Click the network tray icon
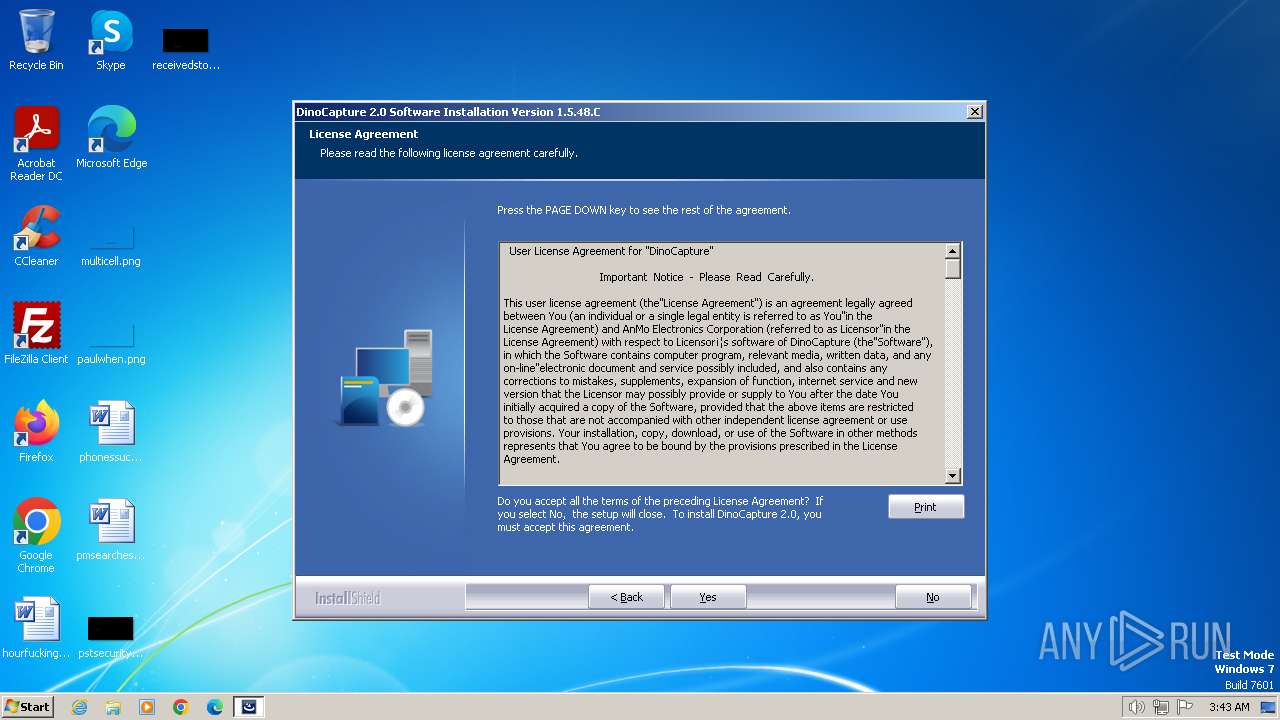Image resolution: width=1280 pixels, height=720 pixels. pos(1161,707)
